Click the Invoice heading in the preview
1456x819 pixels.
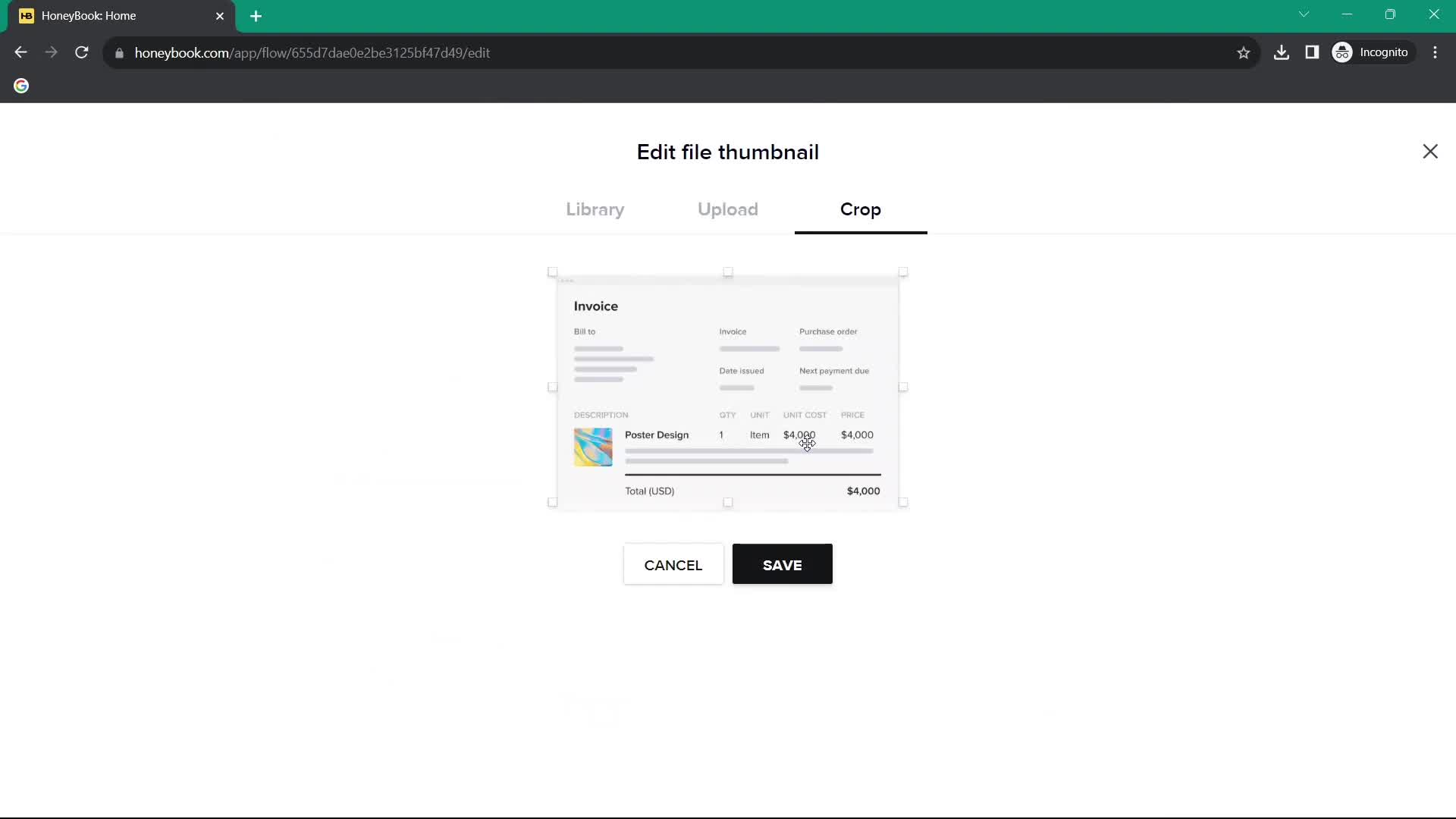(x=596, y=306)
